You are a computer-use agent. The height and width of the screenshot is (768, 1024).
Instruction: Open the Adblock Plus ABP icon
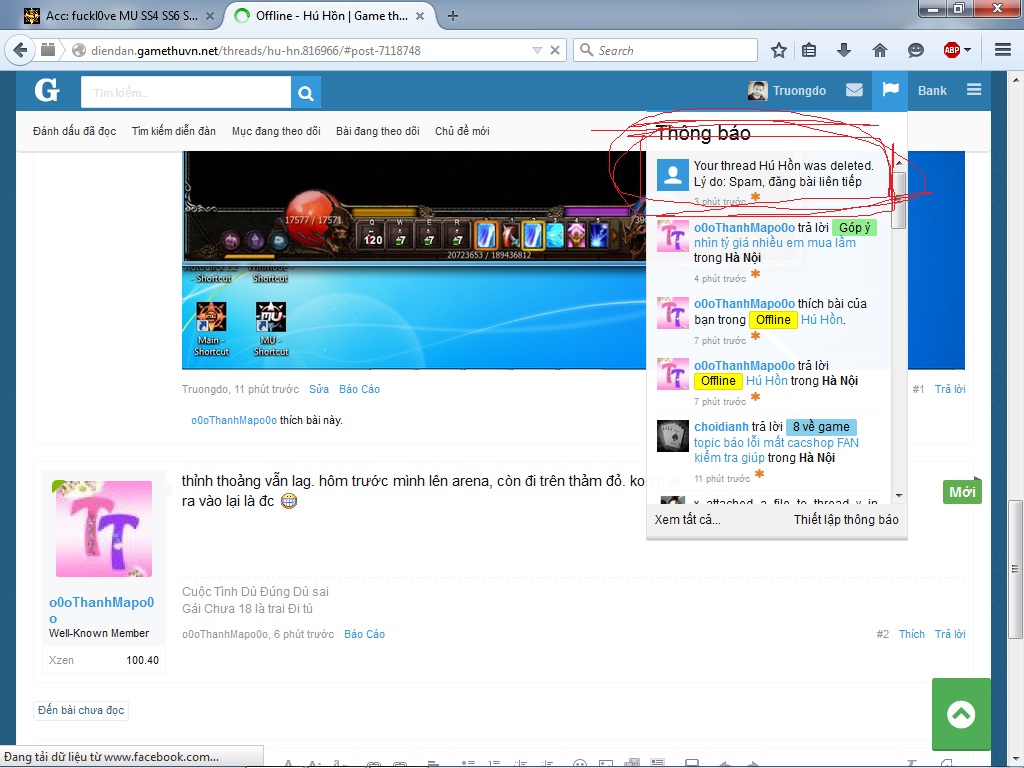[952, 50]
